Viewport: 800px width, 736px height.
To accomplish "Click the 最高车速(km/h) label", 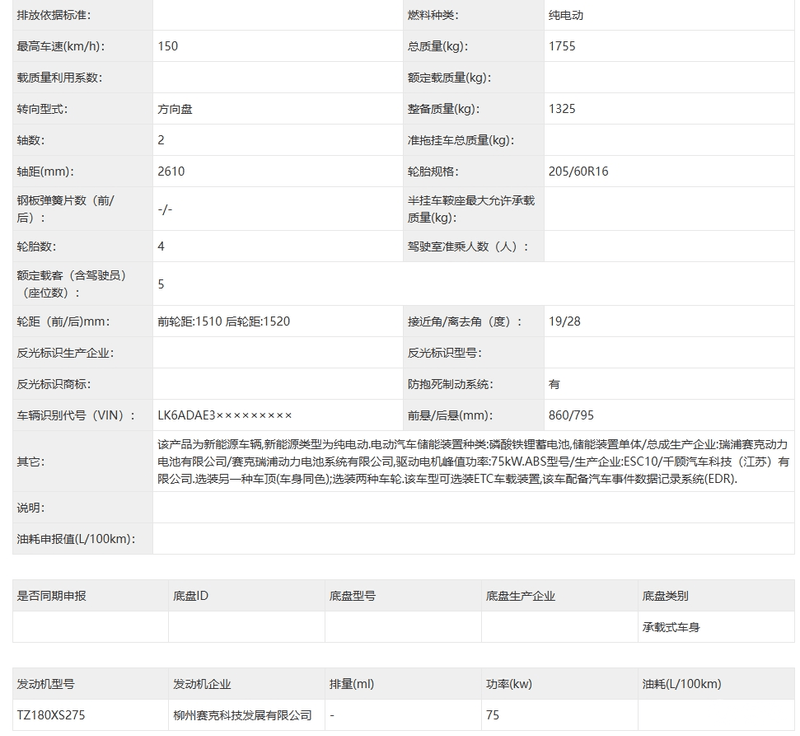I will click(x=60, y=46).
